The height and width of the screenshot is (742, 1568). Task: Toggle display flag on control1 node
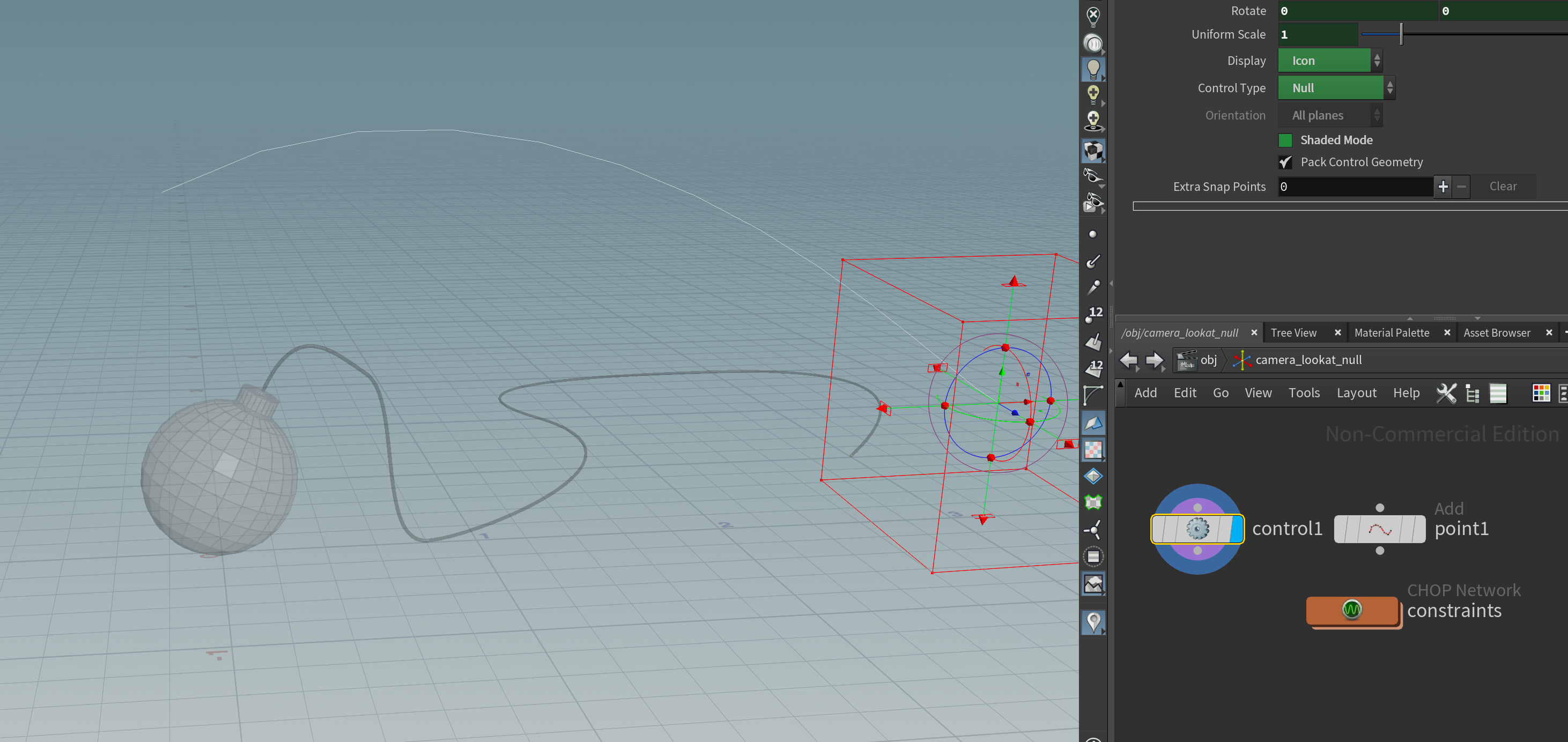[x=1236, y=528]
